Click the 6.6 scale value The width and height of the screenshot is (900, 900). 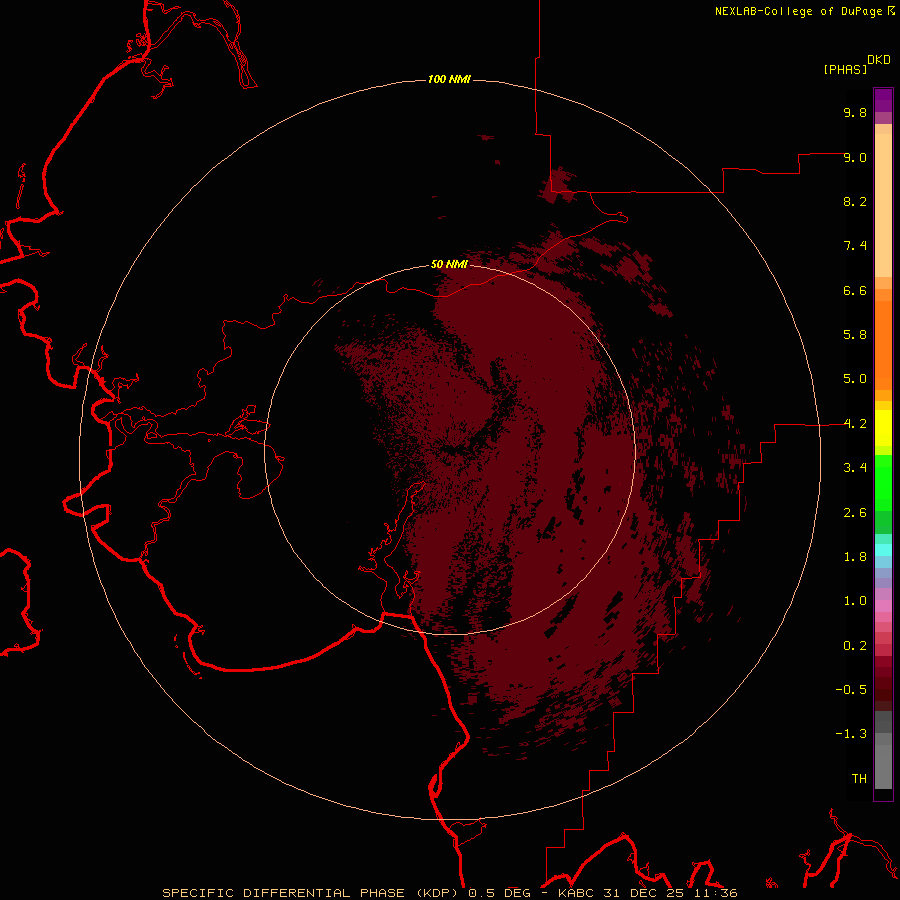pos(855,290)
